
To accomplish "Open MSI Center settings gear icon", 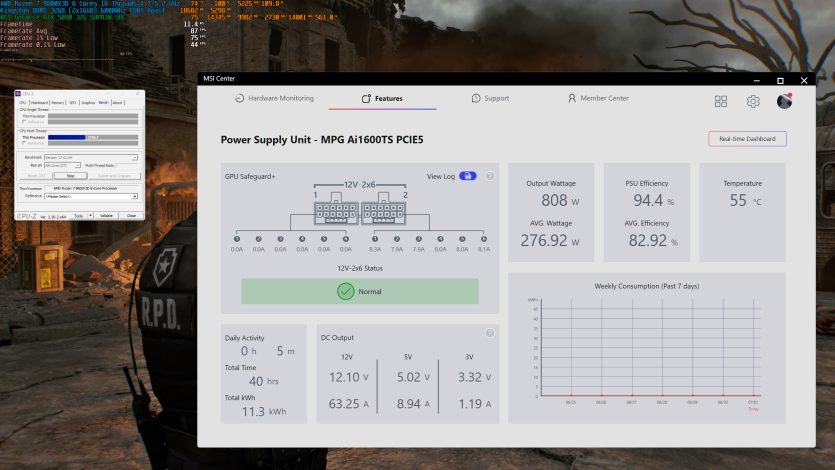I will (753, 101).
